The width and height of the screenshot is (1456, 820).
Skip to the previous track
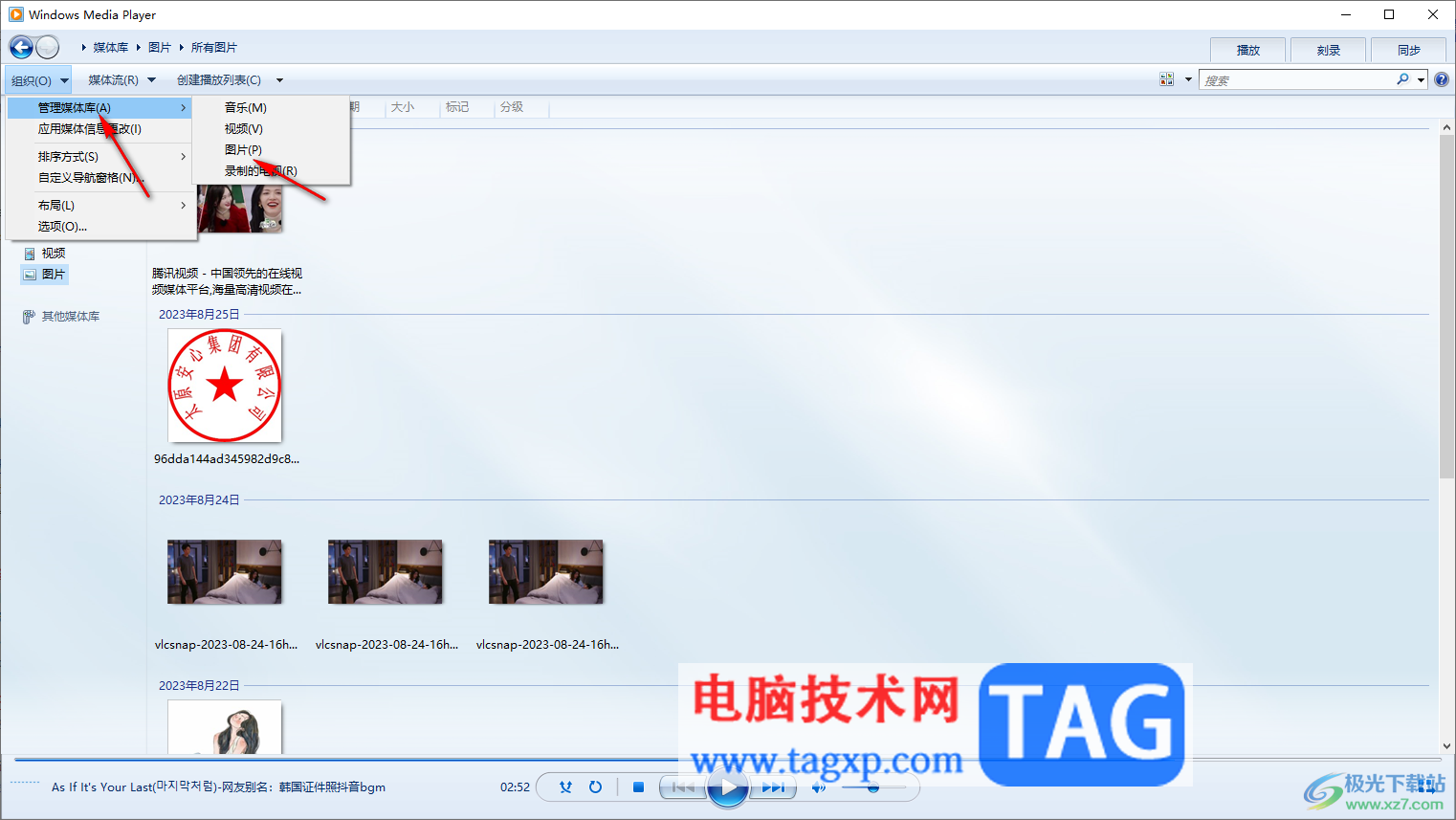point(683,787)
